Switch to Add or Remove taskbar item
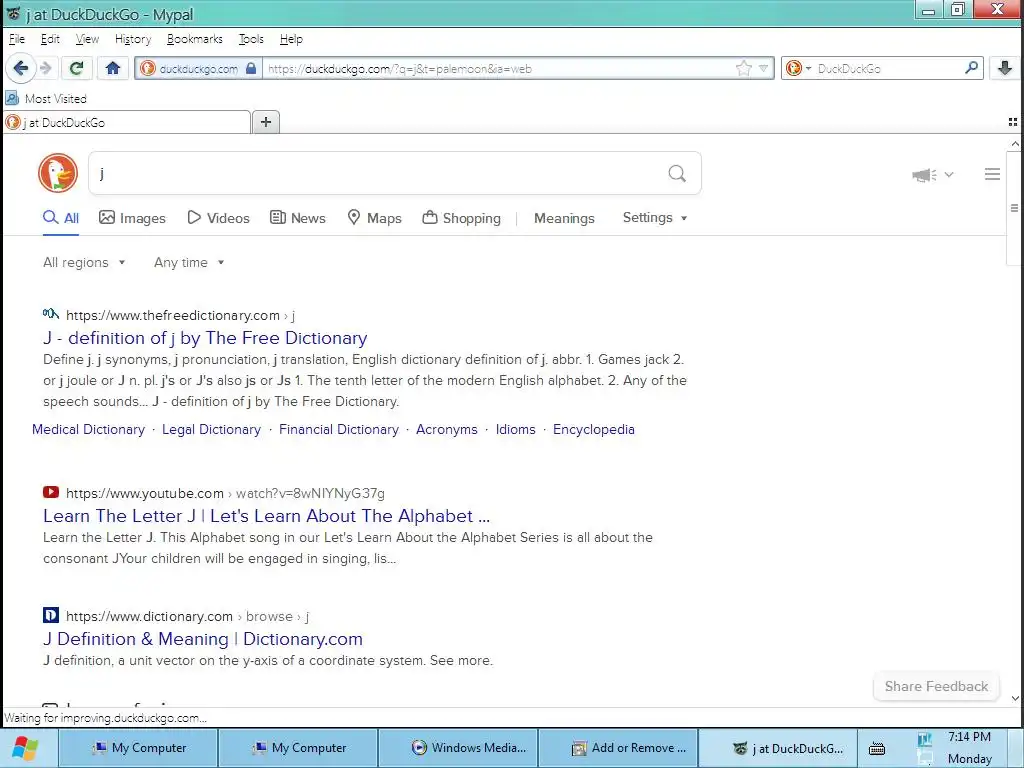1024x768 pixels. [x=619, y=748]
